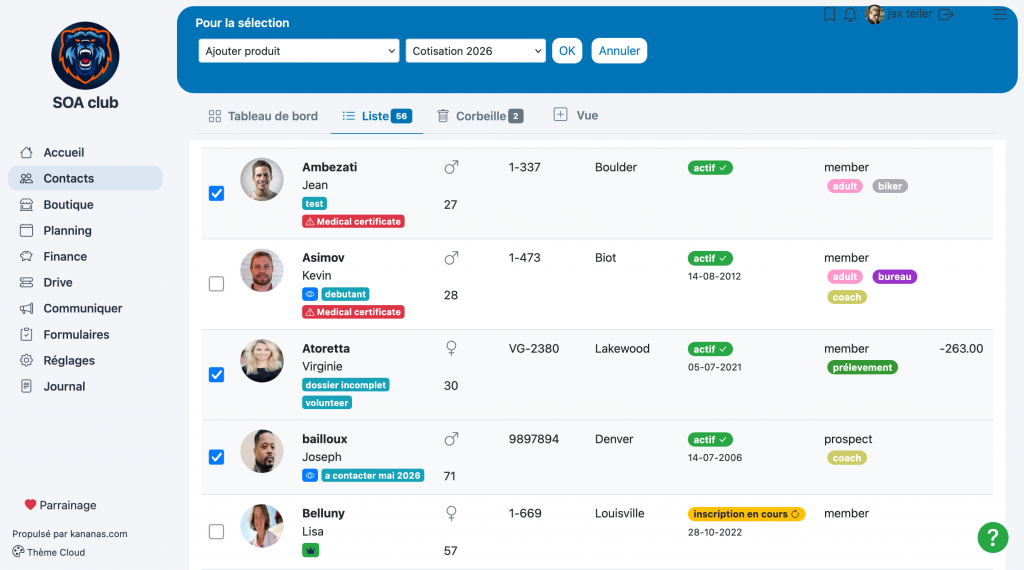Viewport: 1024px width, 570px height.
Task: Check the Asimov Kevin checkbox
Action: point(216,284)
